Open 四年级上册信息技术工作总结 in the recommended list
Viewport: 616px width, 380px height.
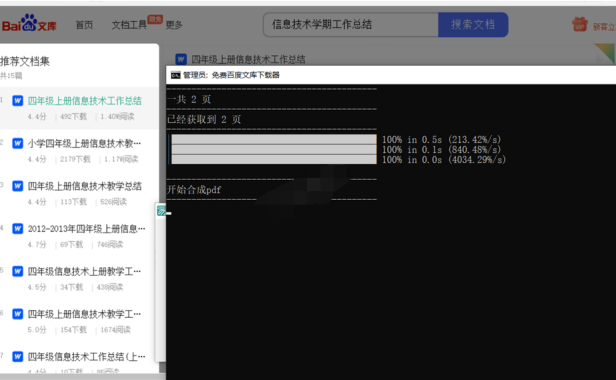84,101
